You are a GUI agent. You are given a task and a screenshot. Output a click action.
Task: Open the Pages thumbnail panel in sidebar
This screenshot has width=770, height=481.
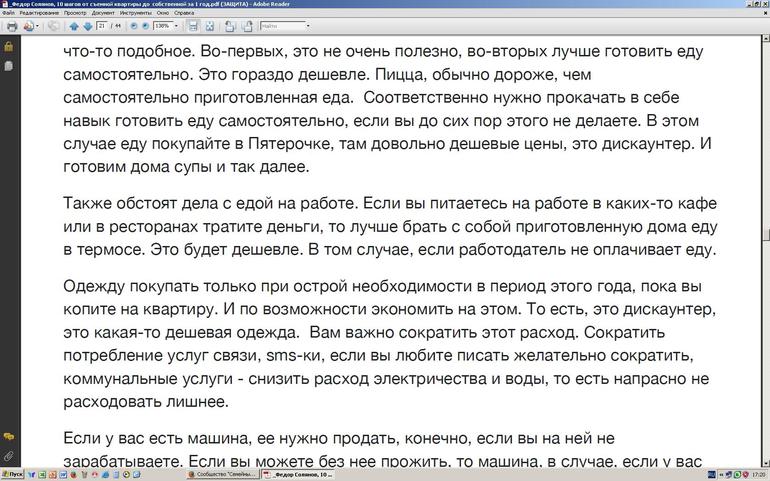(8, 65)
